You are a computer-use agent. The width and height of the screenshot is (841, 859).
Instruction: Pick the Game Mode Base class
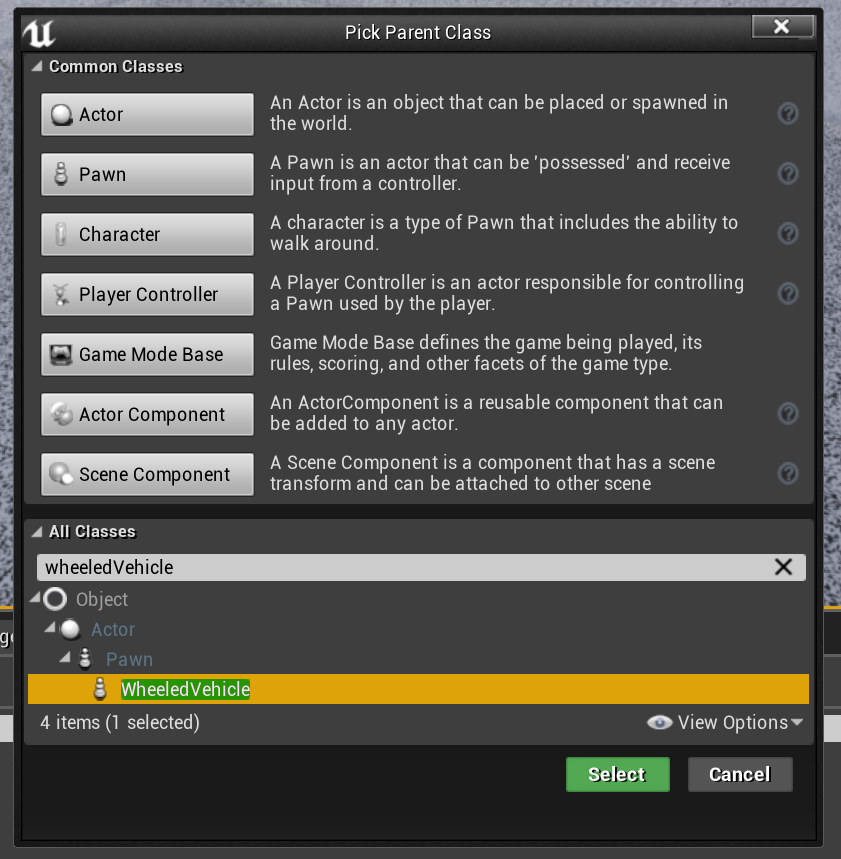(x=147, y=354)
